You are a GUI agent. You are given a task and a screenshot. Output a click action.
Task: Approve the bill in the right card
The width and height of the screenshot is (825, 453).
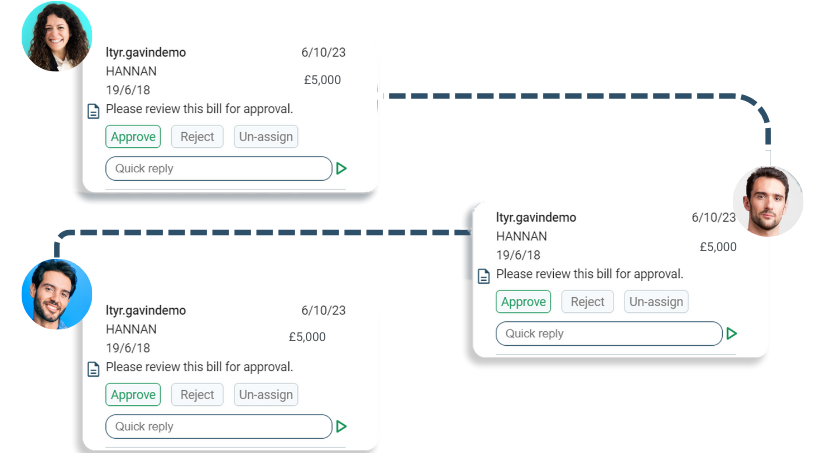click(523, 302)
